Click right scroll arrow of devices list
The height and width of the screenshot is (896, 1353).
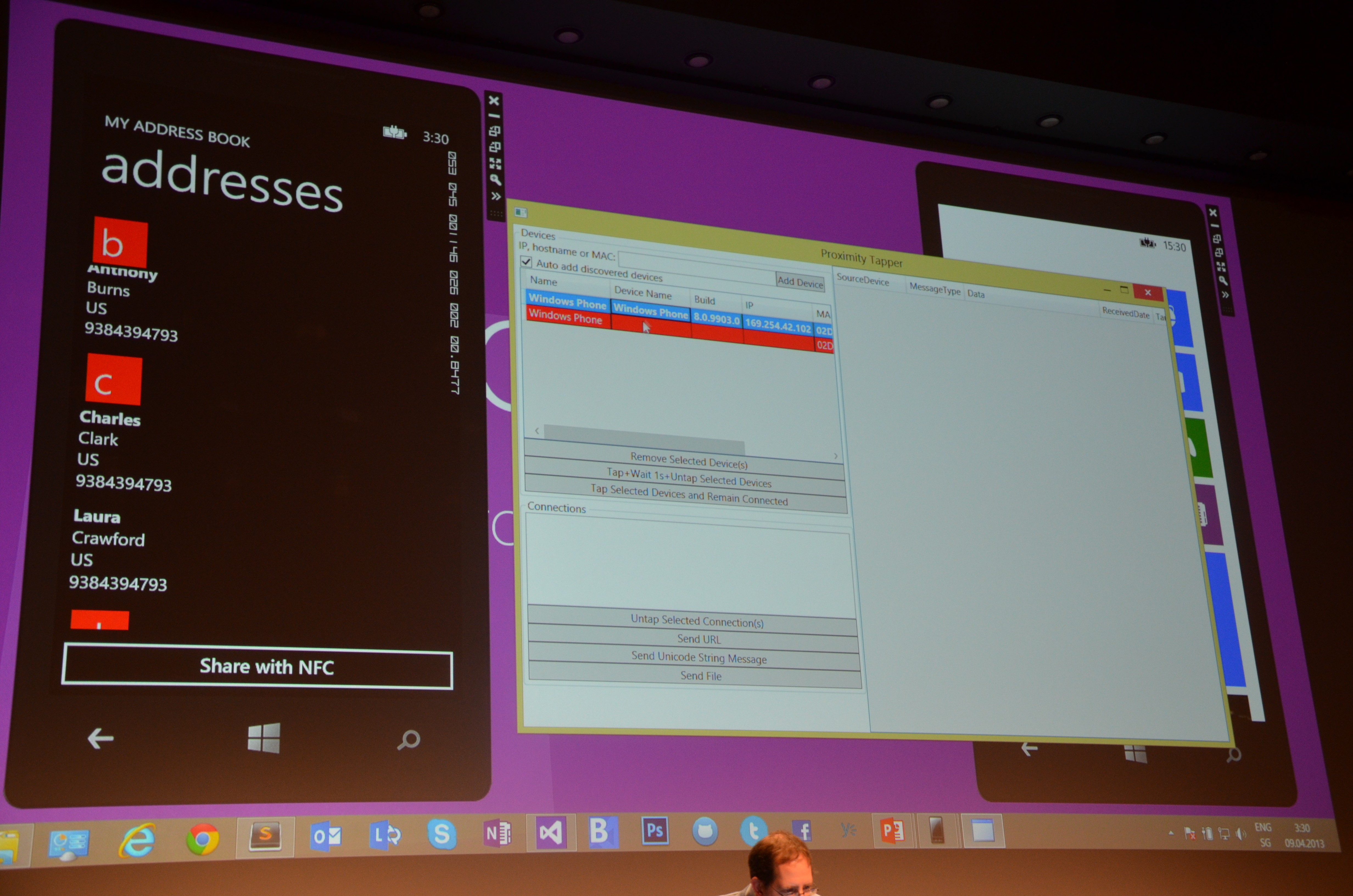(x=835, y=456)
